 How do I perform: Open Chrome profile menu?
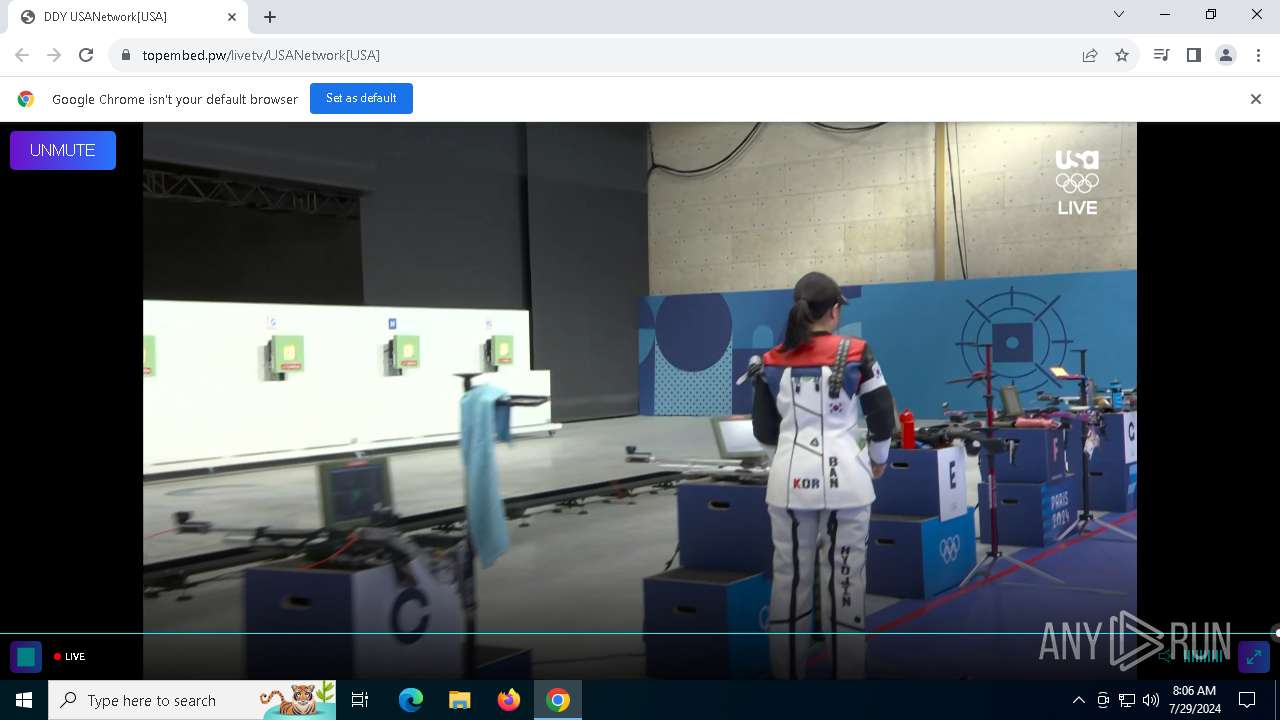(x=1226, y=55)
